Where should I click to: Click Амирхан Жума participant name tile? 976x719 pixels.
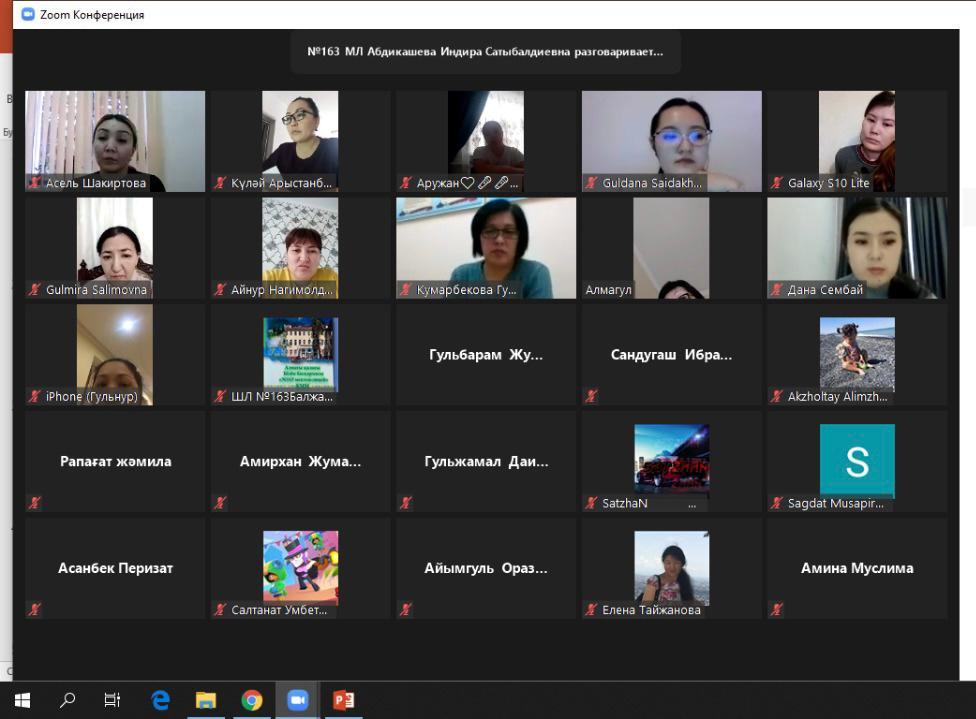tap(300, 461)
